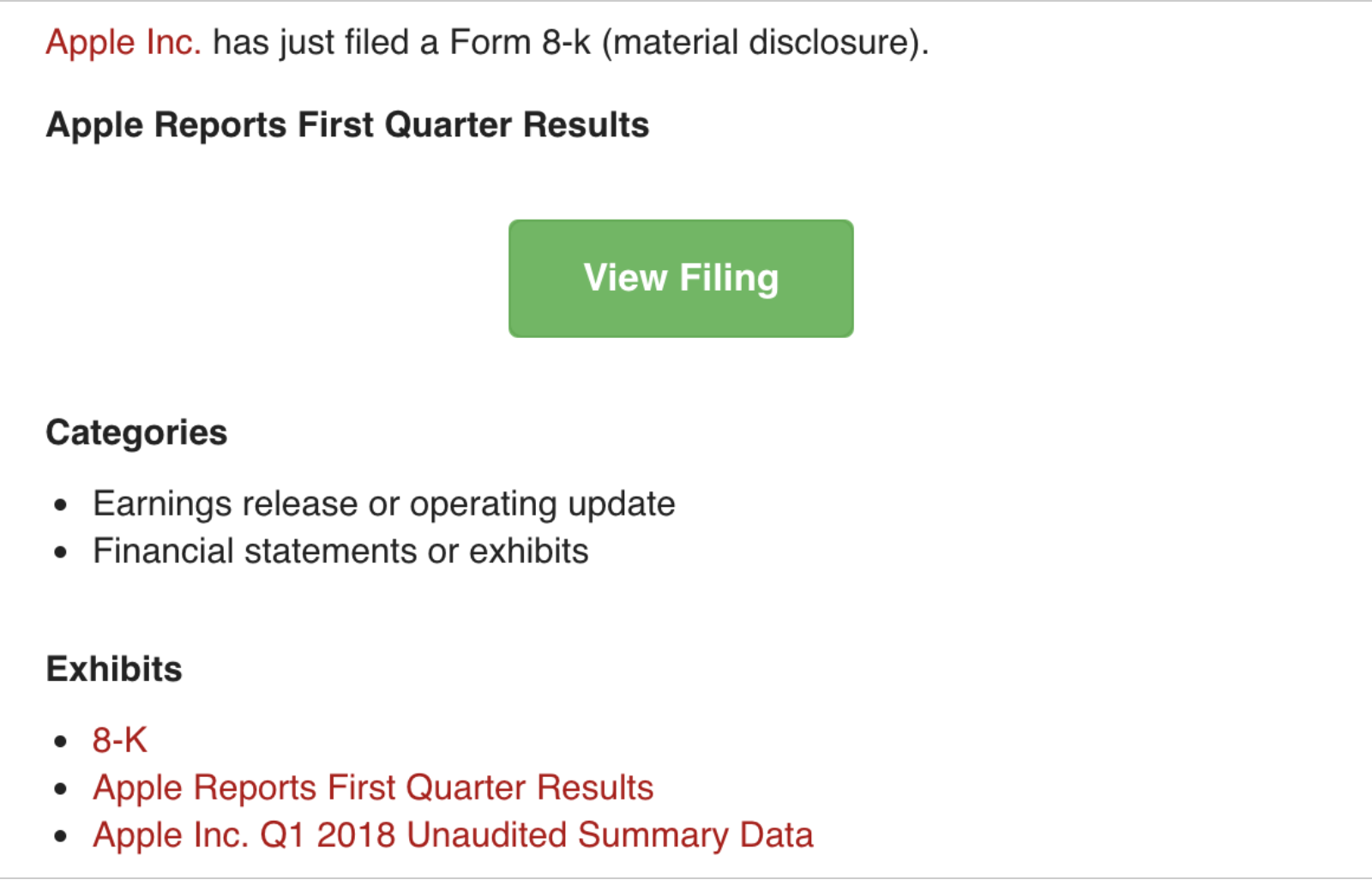This screenshot has height=880, width=1372.
Task: Open the 8-K exhibit link
Action: pos(120,740)
